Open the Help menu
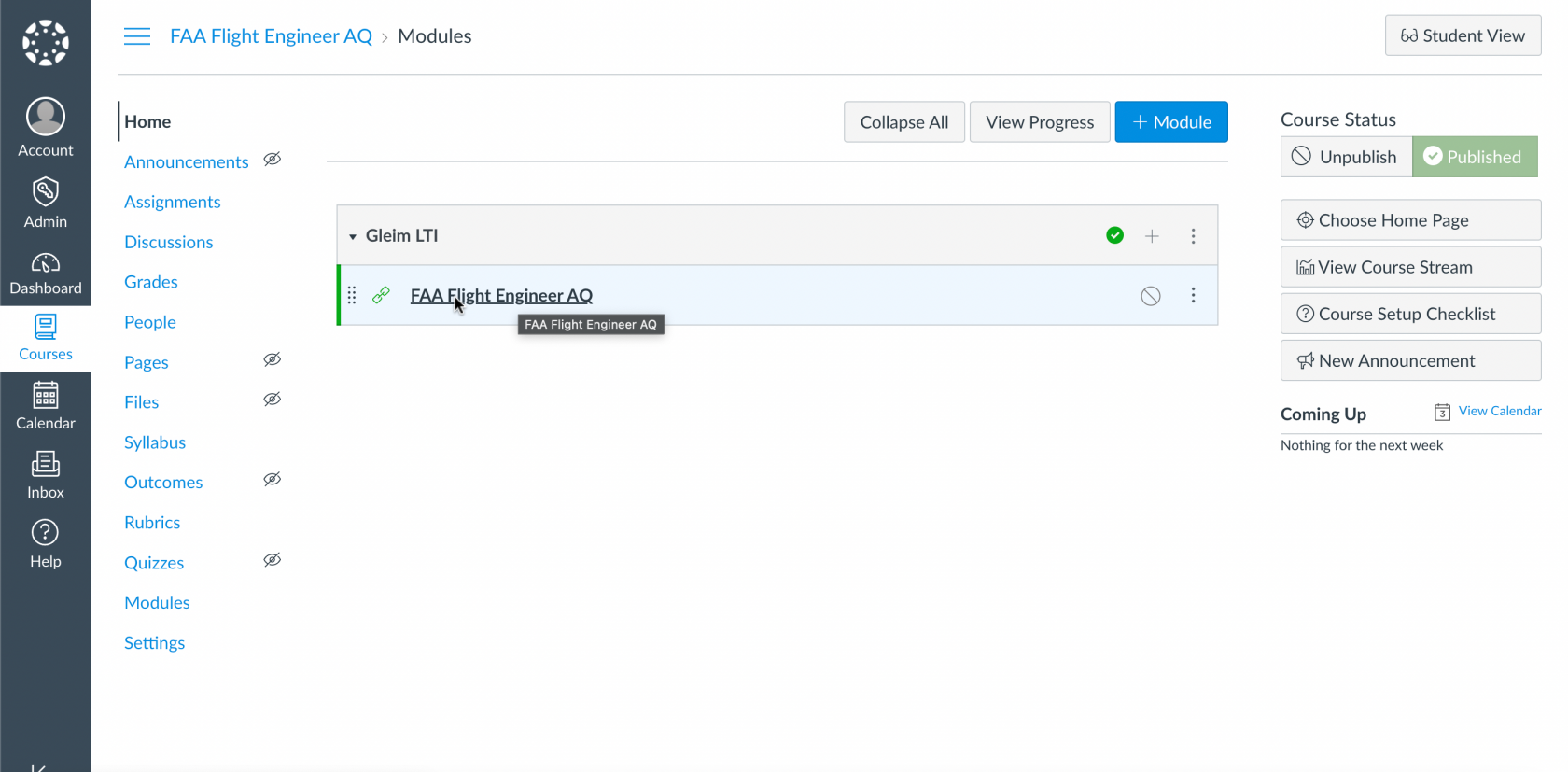This screenshot has width=1568, height=772. point(46,544)
